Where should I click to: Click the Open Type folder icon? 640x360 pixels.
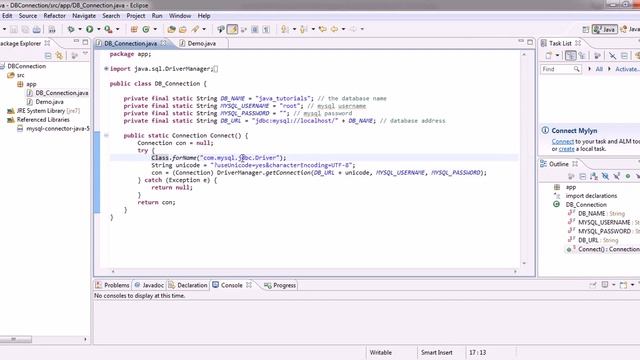pos(171,29)
